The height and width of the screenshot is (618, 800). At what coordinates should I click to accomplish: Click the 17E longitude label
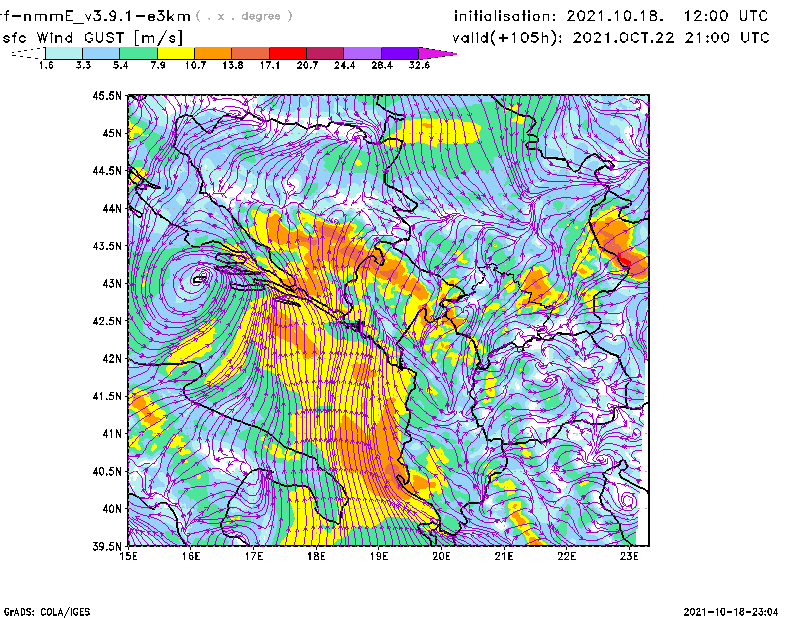[x=254, y=556]
